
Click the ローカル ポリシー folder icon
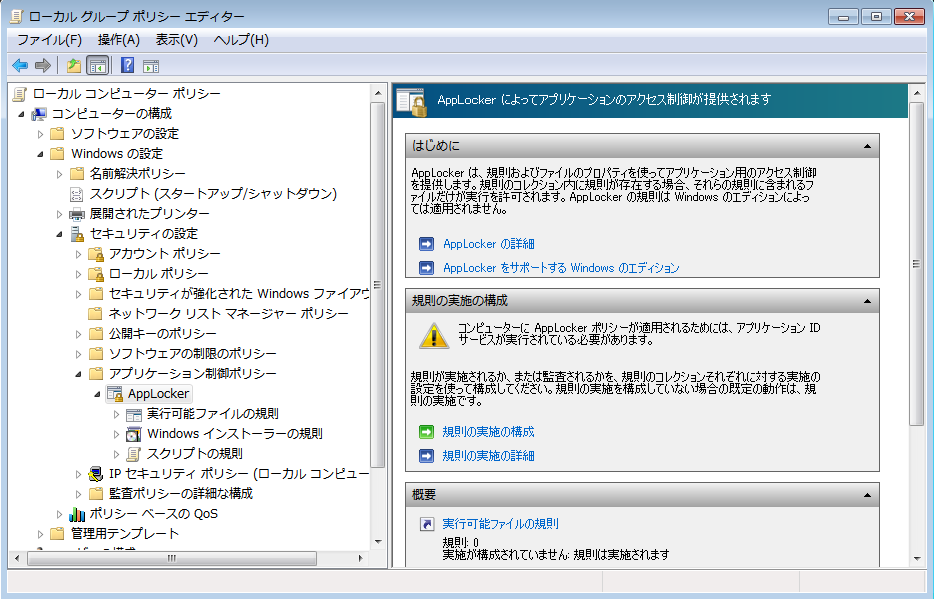click(x=96, y=274)
